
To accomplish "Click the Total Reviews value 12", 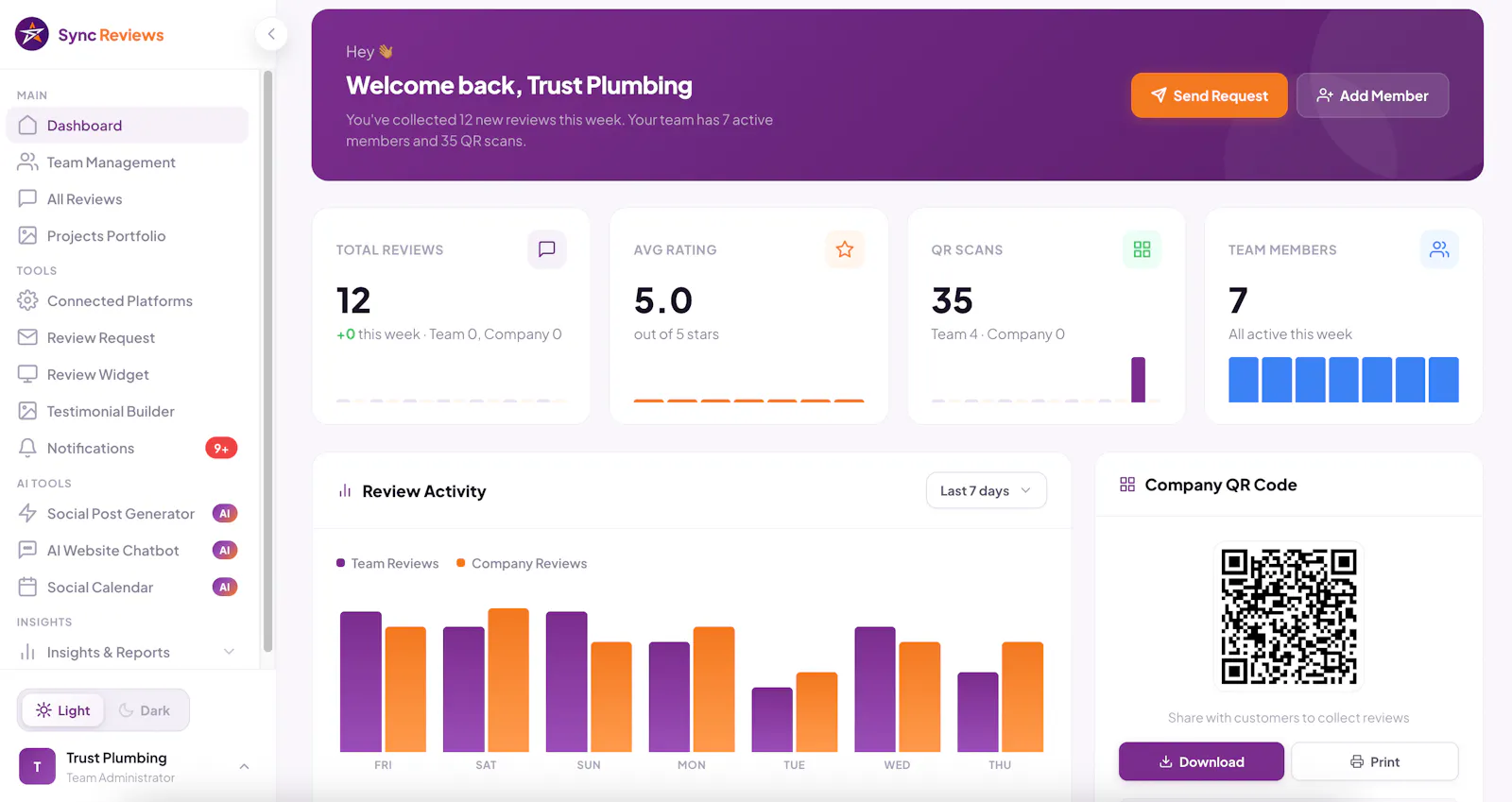I will (x=353, y=300).
